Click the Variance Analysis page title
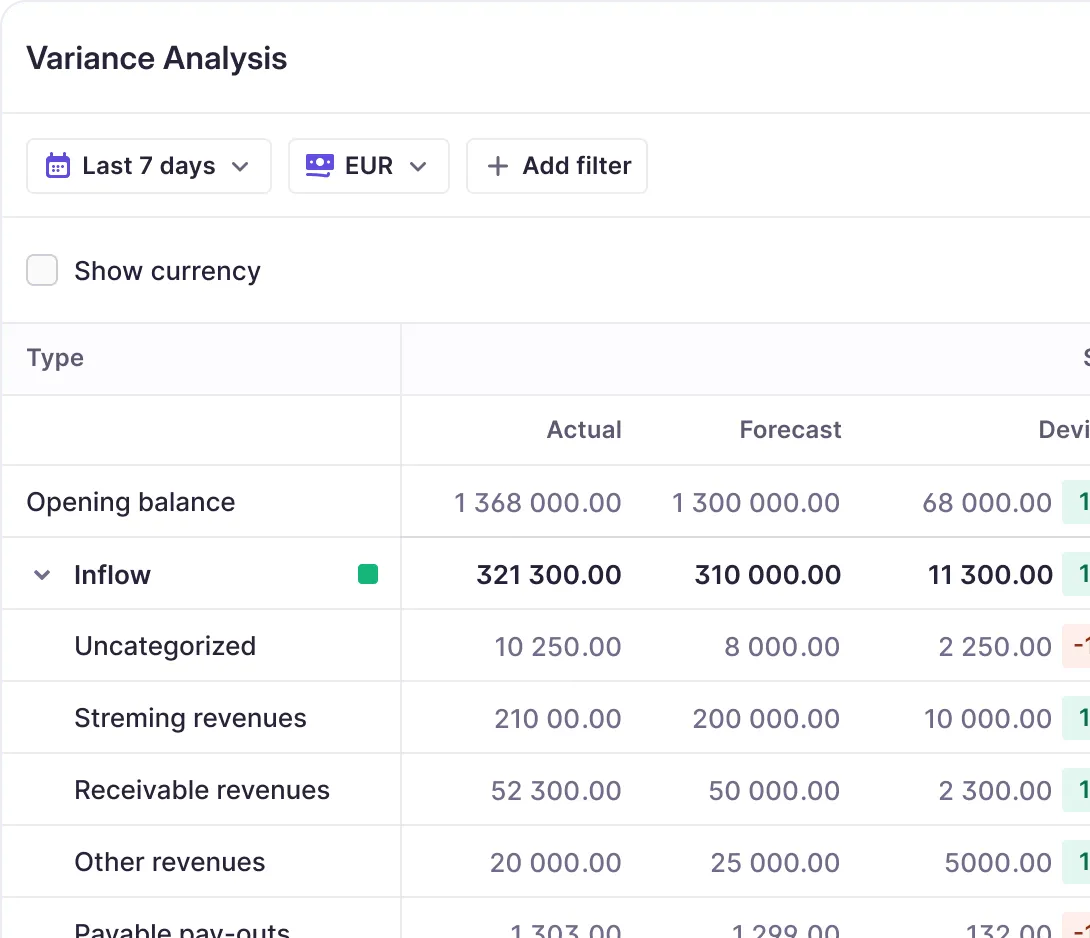The height and width of the screenshot is (938, 1090). pos(157,59)
